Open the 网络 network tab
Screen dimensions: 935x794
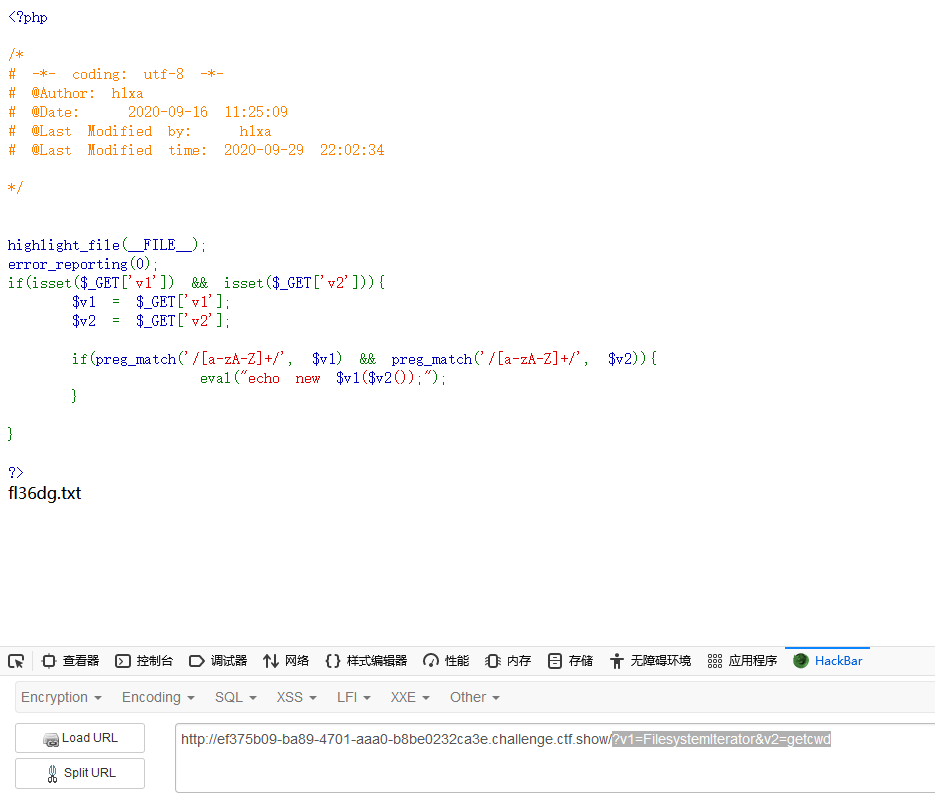pos(286,660)
